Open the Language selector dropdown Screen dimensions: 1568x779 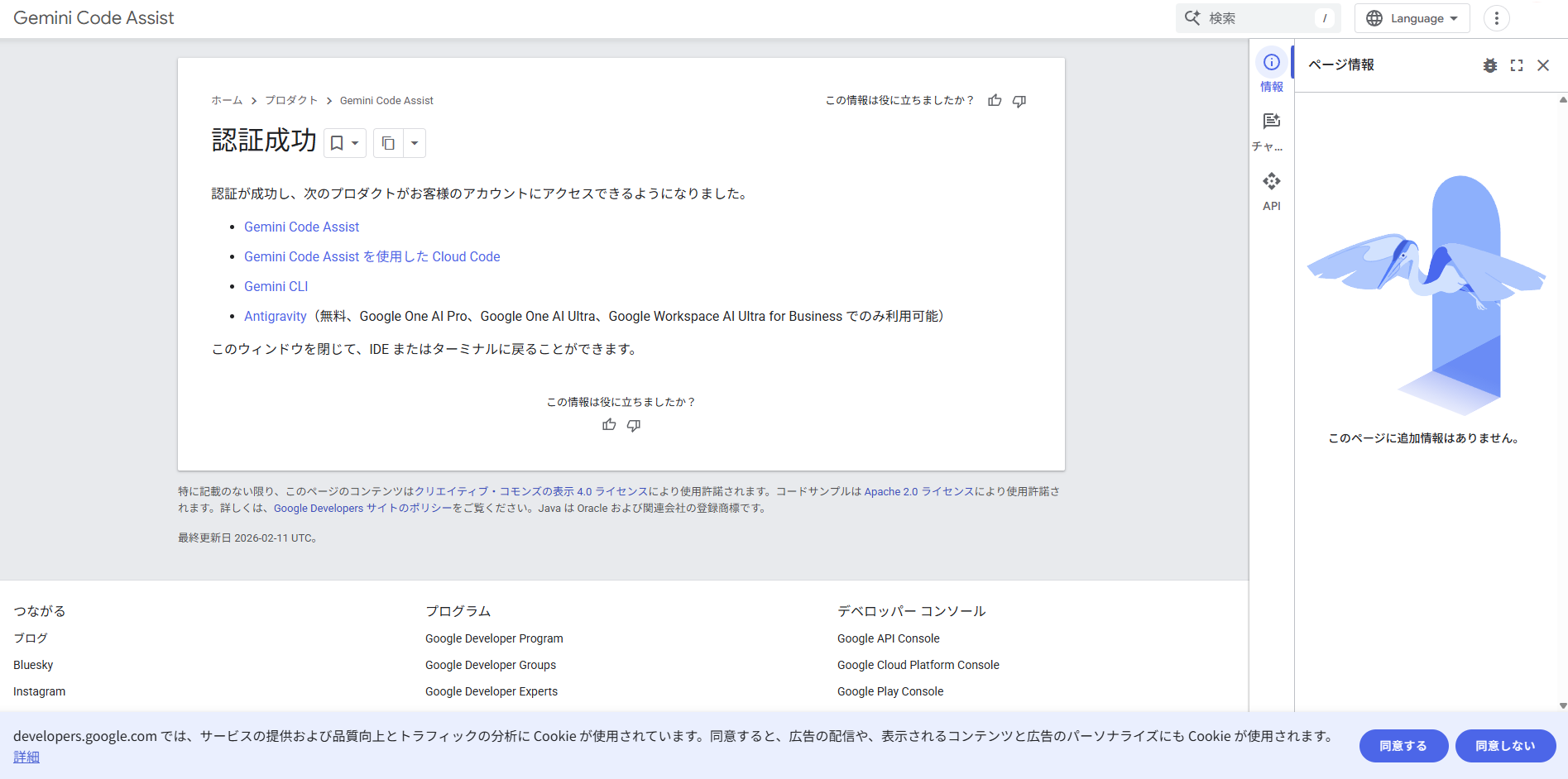click(x=1412, y=18)
